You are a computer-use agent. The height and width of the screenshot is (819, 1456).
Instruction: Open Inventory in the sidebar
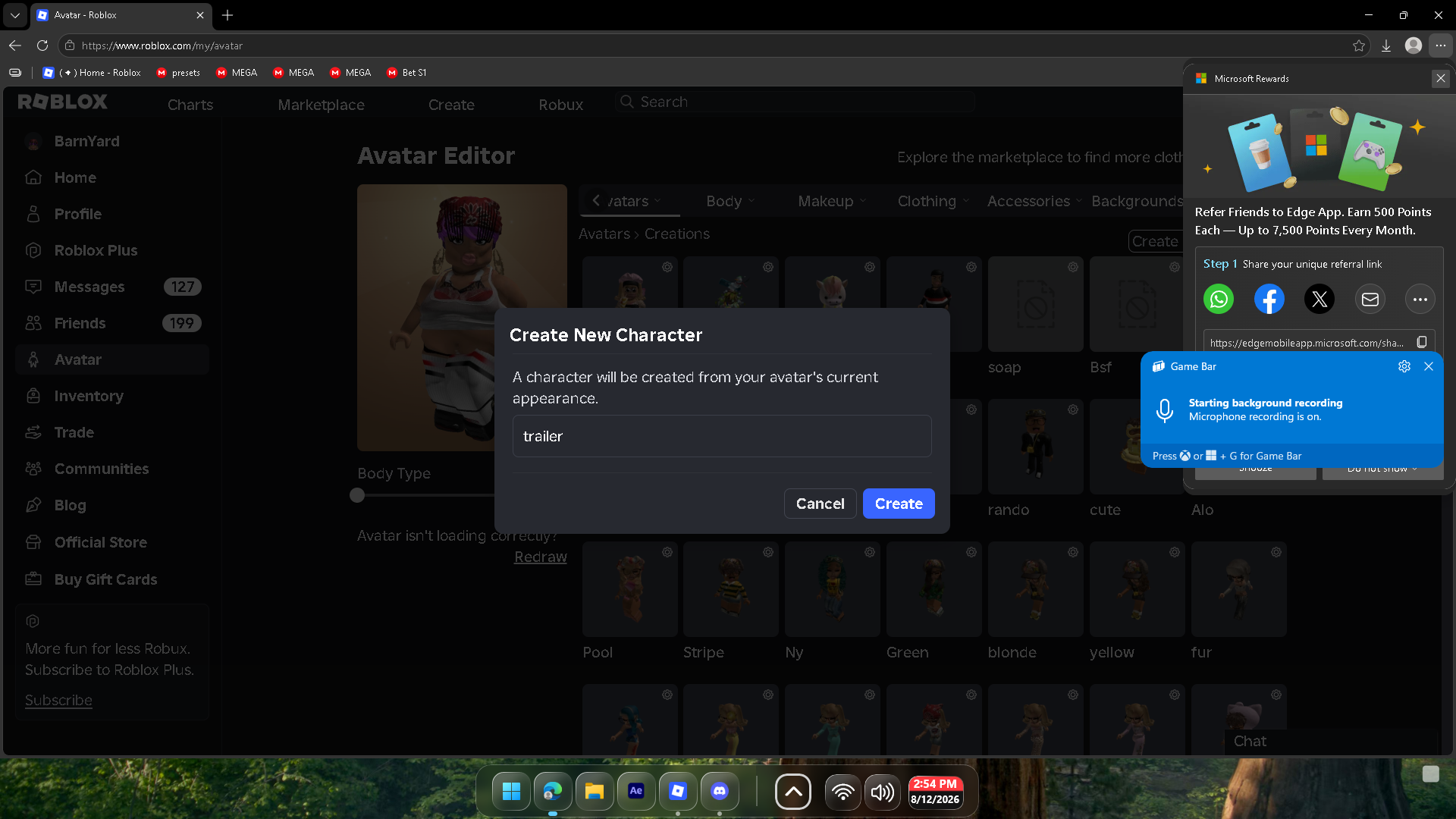click(112, 396)
